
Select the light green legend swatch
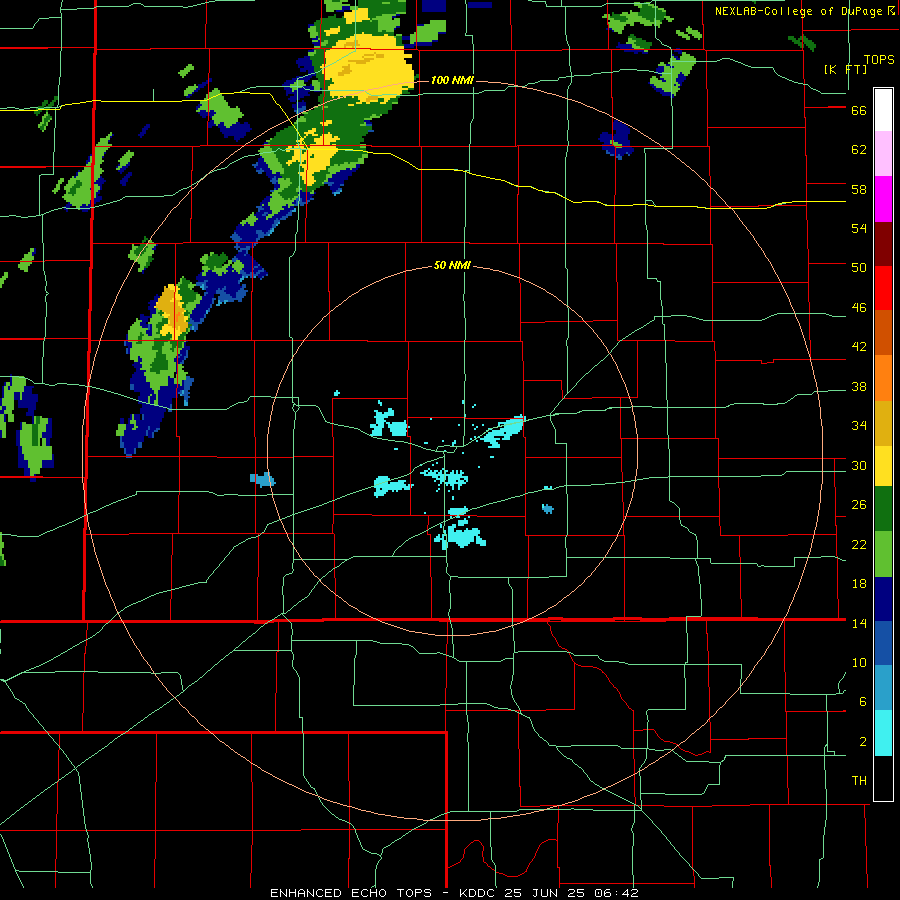pyautogui.click(x=883, y=554)
